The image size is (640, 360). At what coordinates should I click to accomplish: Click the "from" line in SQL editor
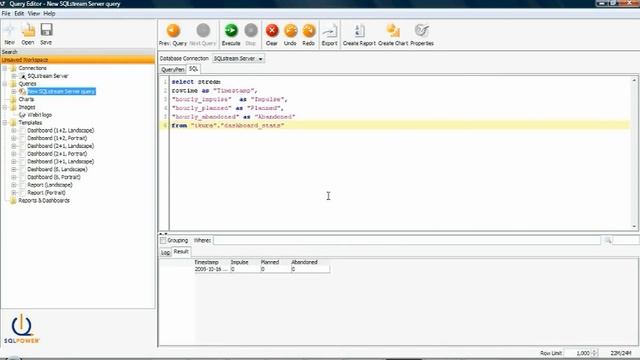click(400, 125)
